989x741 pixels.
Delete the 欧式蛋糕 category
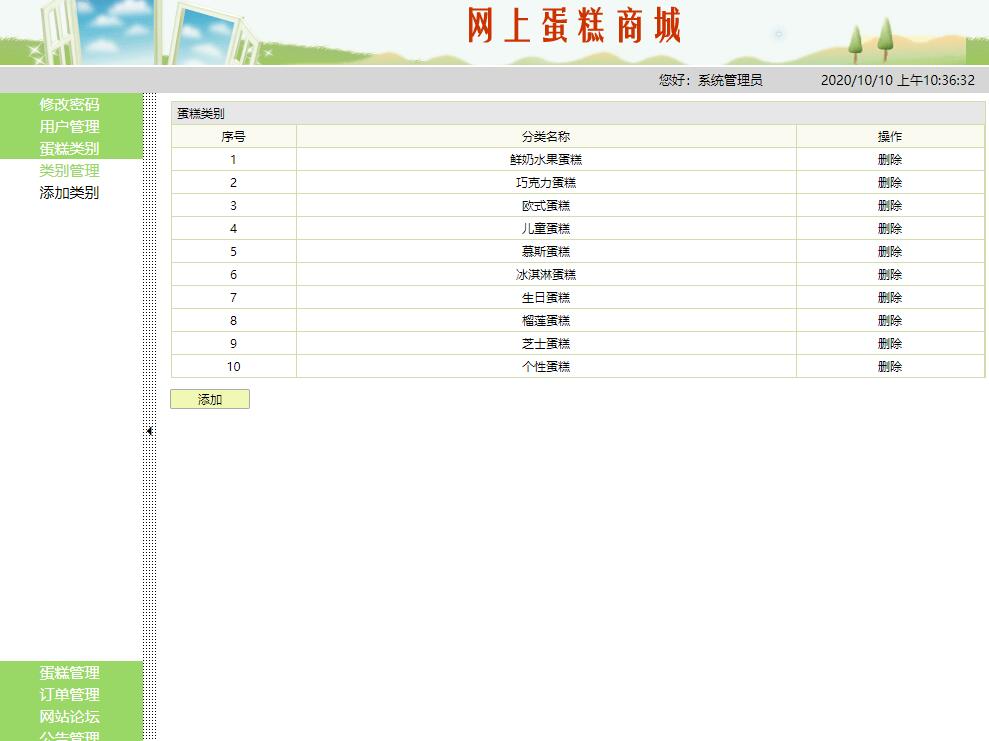(890, 206)
